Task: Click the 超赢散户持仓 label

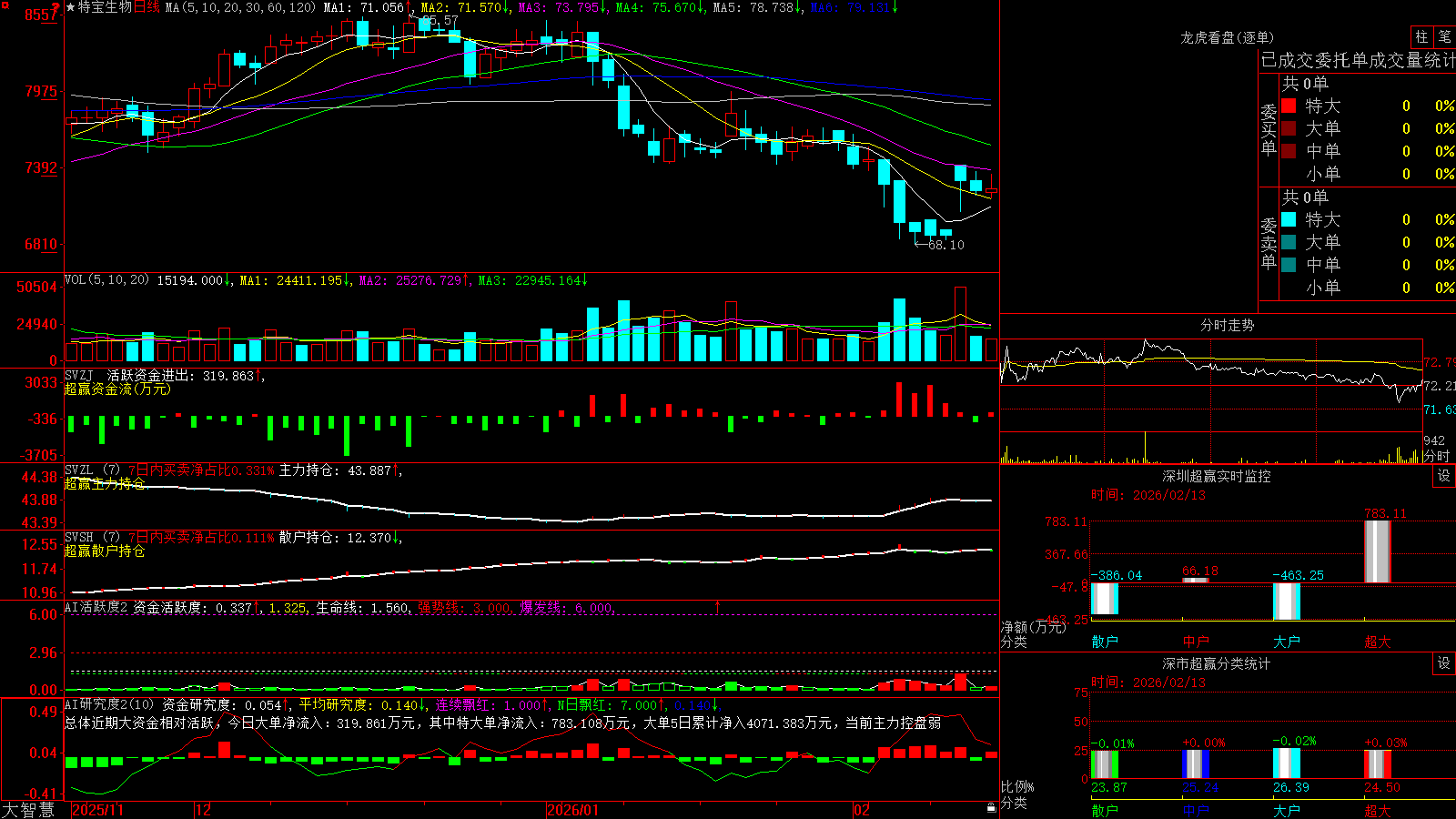Action: [x=105, y=551]
